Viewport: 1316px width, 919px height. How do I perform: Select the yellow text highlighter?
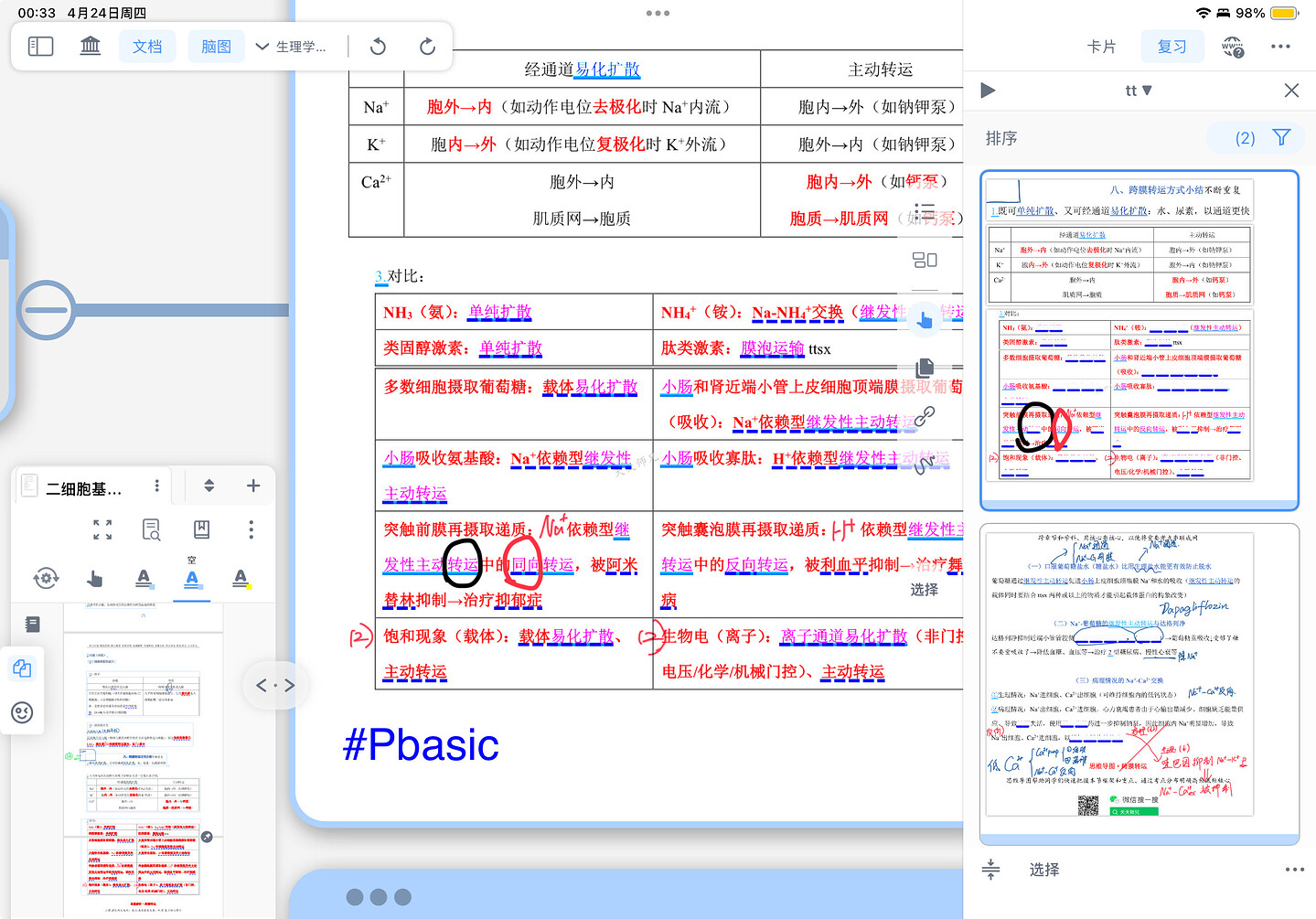pyautogui.click(x=241, y=578)
